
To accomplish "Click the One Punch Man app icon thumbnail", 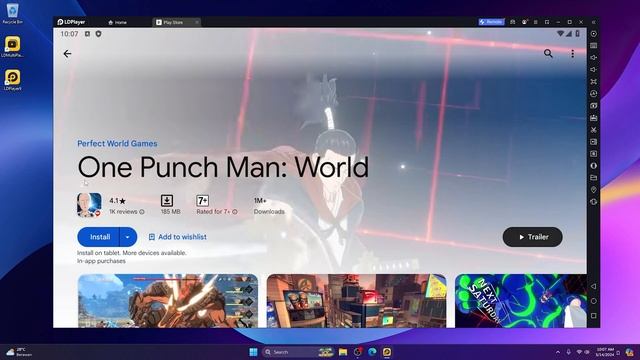I will point(89,205).
